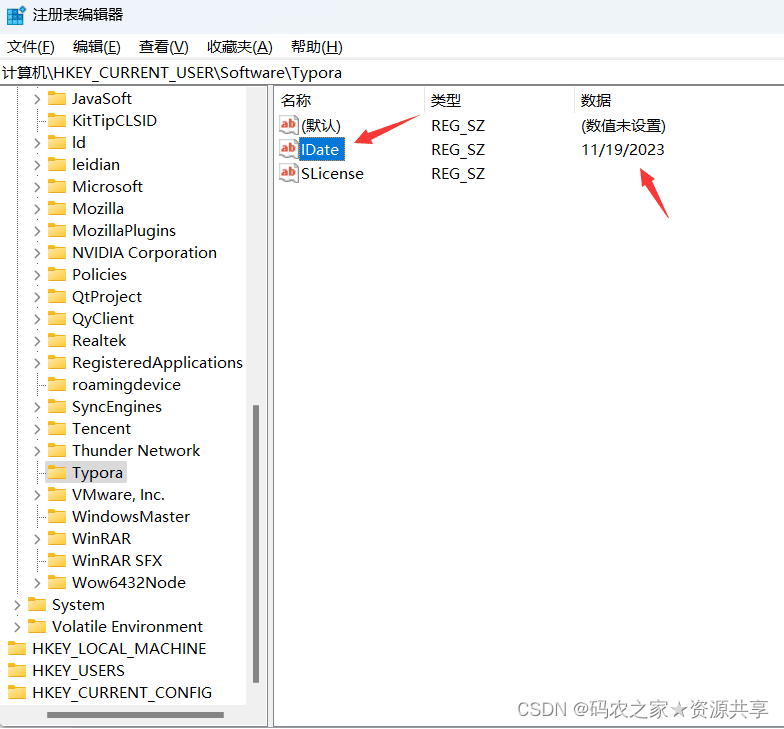The width and height of the screenshot is (784, 729).
Task: Select the Wow6432Node key label
Action: pos(129,583)
